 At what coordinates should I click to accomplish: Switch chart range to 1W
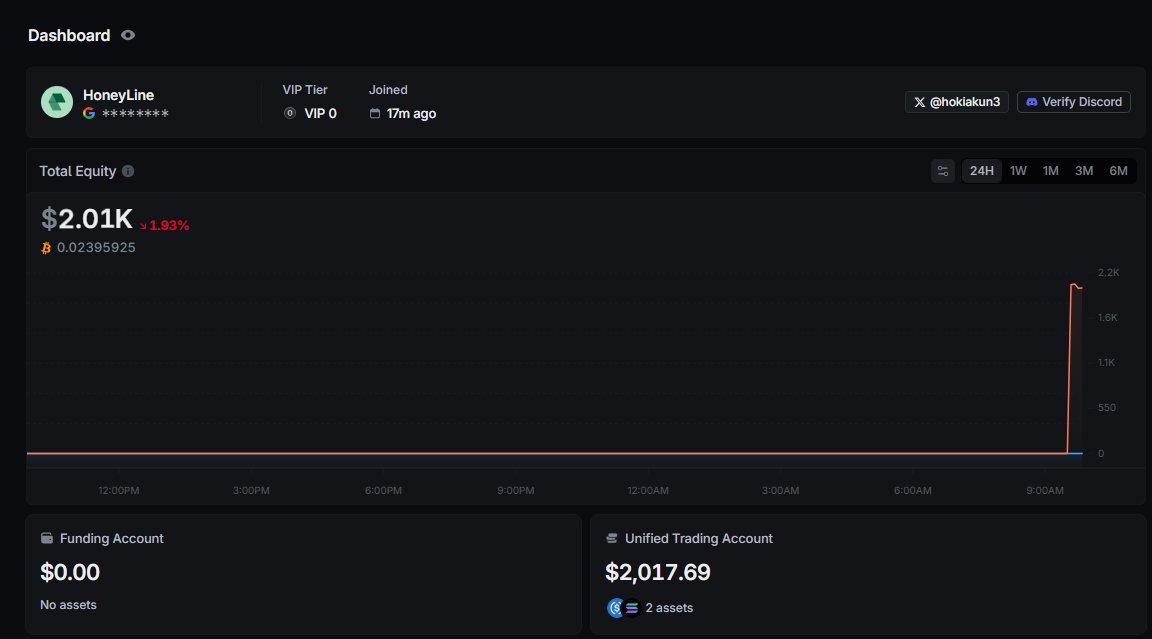tap(1018, 171)
